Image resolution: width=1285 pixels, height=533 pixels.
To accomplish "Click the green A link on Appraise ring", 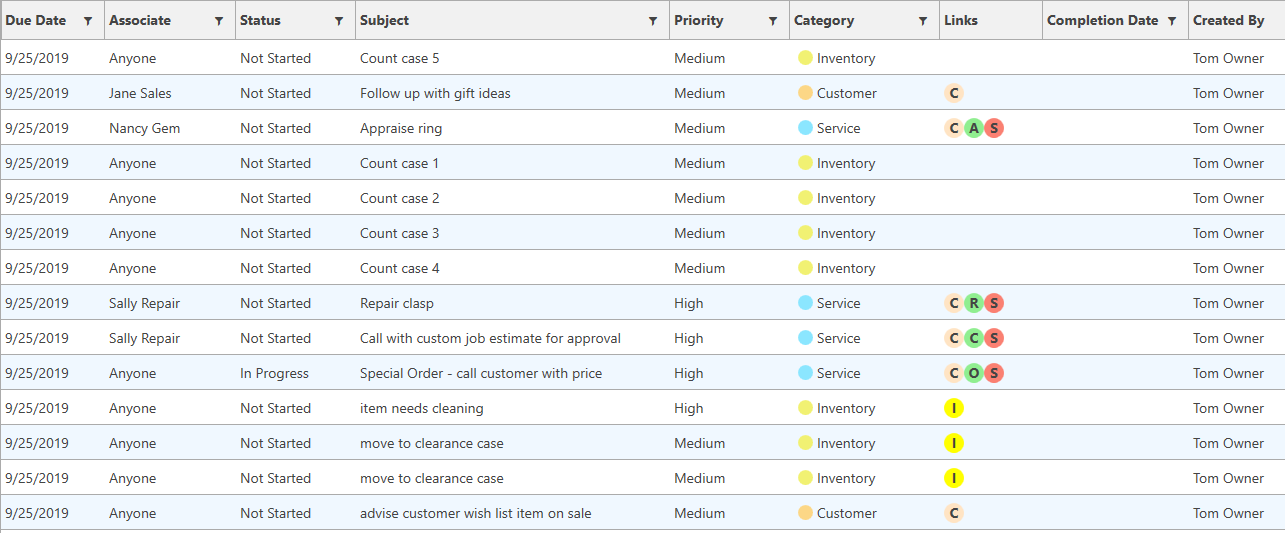I will tap(974, 128).
